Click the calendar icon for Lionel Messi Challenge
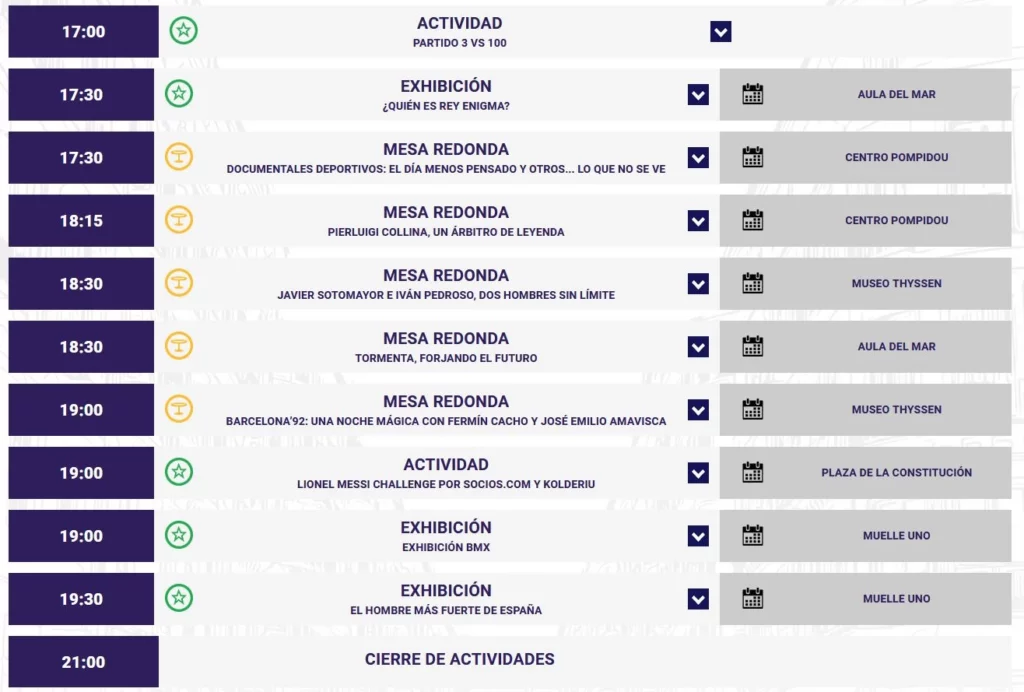1024x692 pixels. [x=752, y=472]
